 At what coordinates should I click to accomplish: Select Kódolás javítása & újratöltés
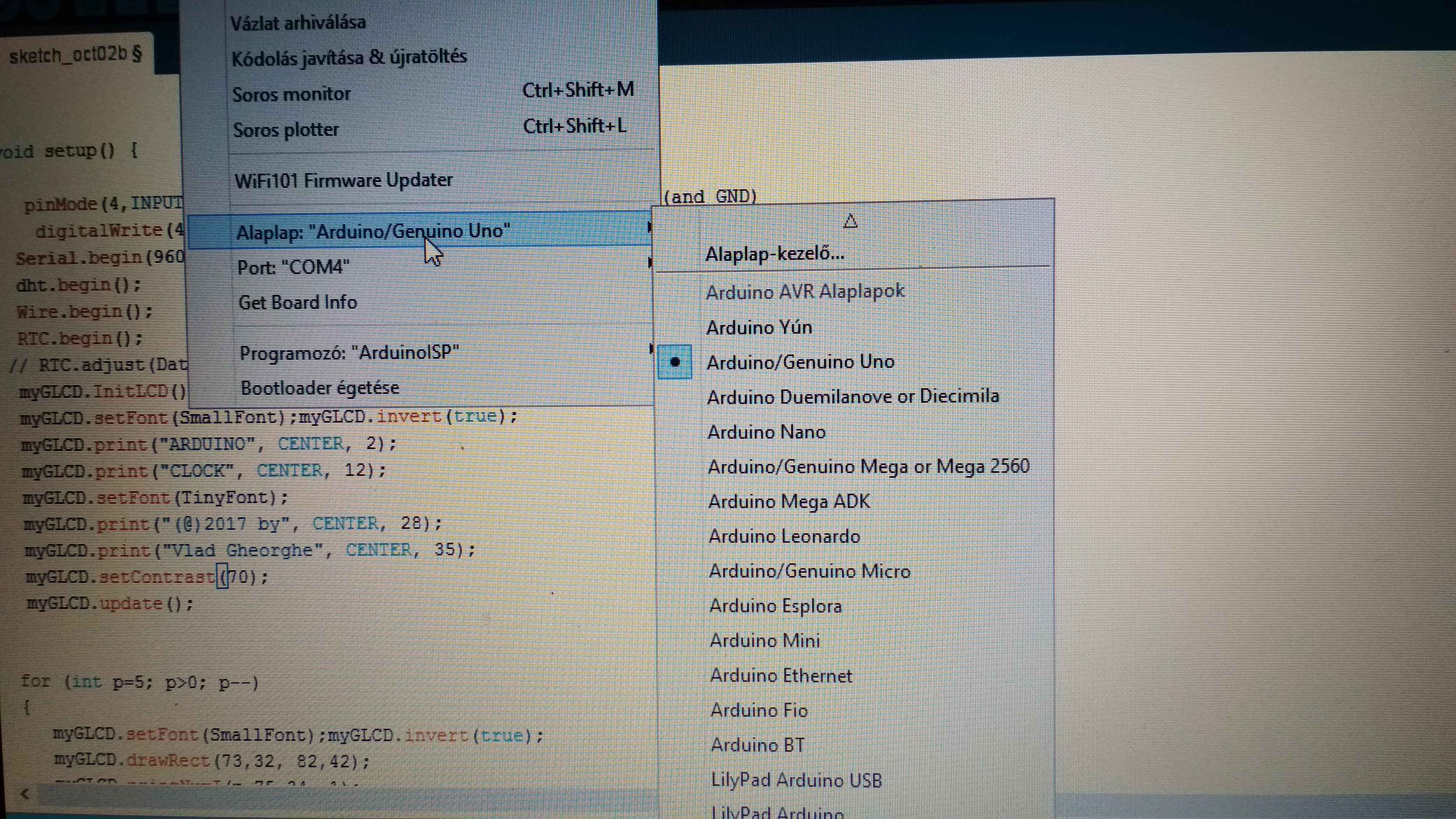point(349,58)
